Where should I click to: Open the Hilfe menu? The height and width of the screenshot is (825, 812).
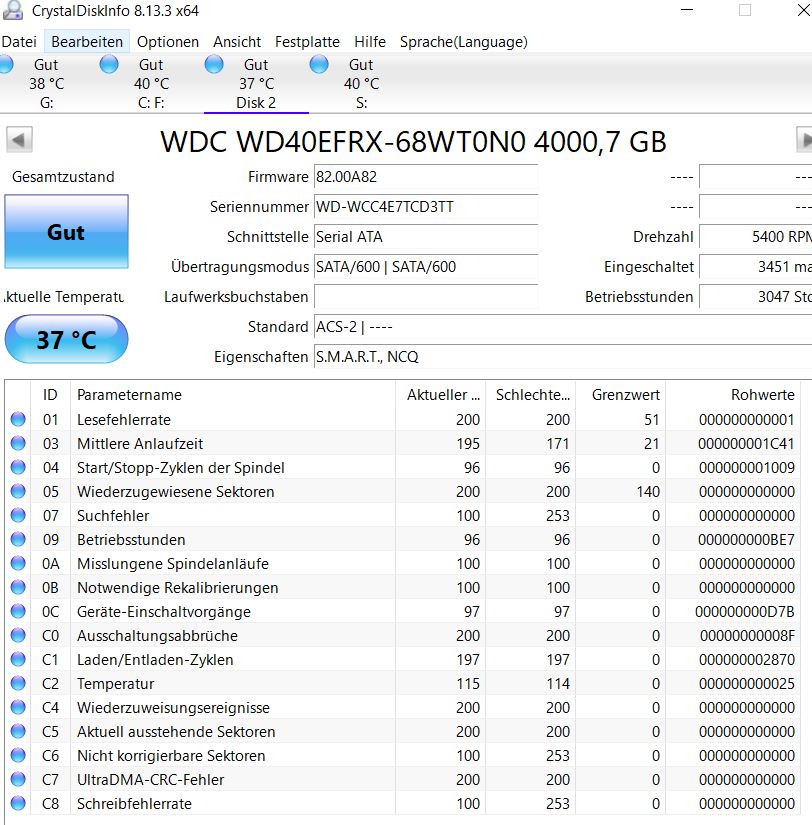tap(370, 42)
